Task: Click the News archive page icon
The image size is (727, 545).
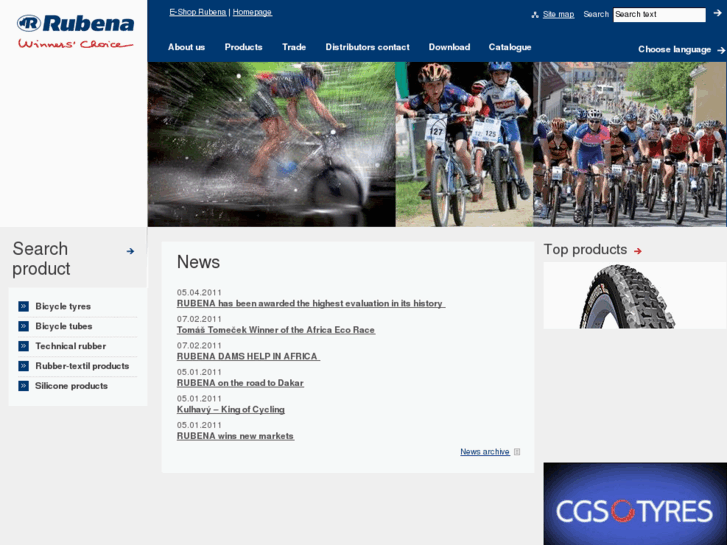Action: click(517, 452)
